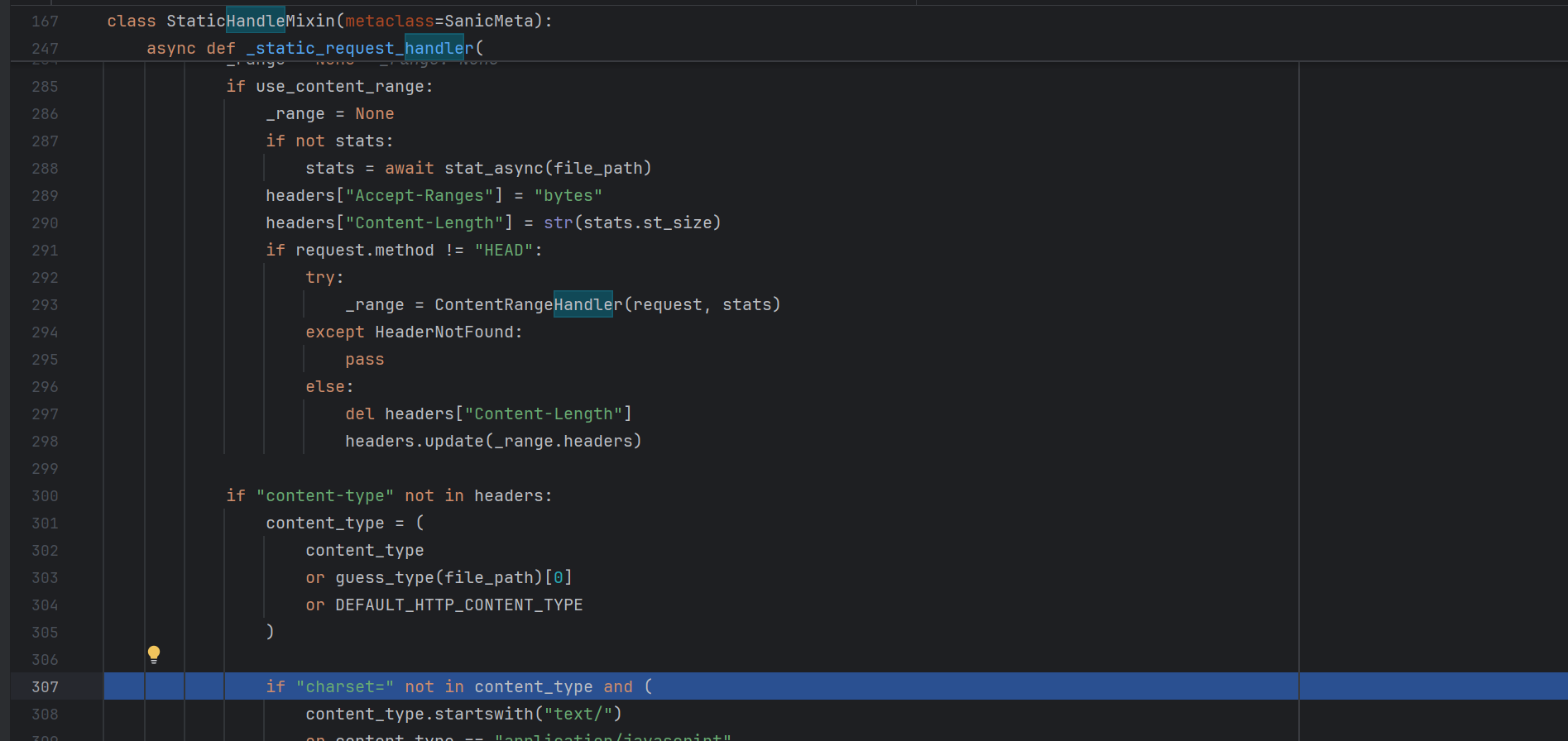The width and height of the screenshot is (1568, 741).
Task: Click line number 307 in the gutter
Action: pyautogui.click(x=45, y=686)
